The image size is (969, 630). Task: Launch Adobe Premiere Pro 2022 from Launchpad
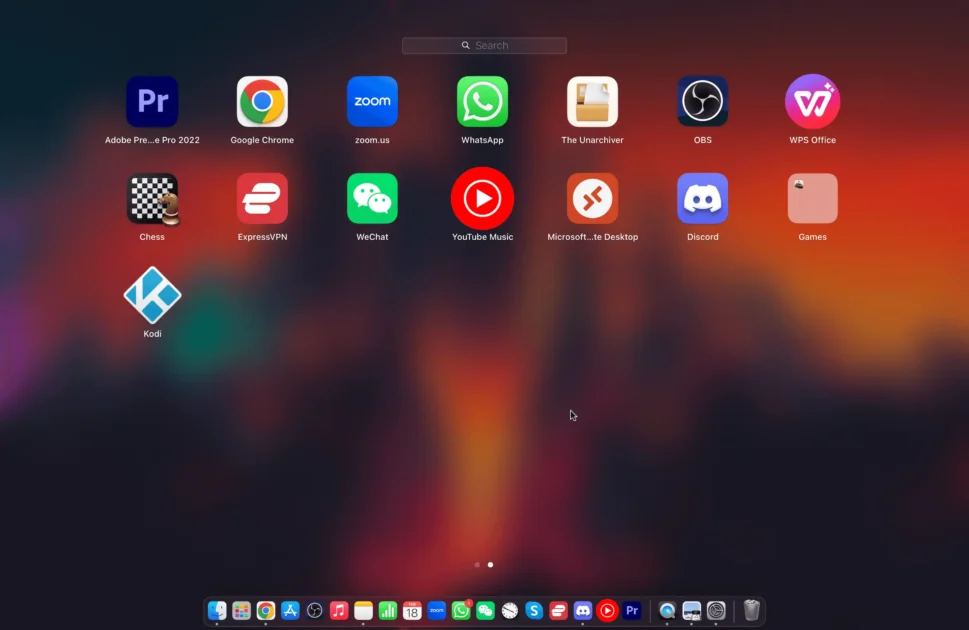[x=152, y=100]
